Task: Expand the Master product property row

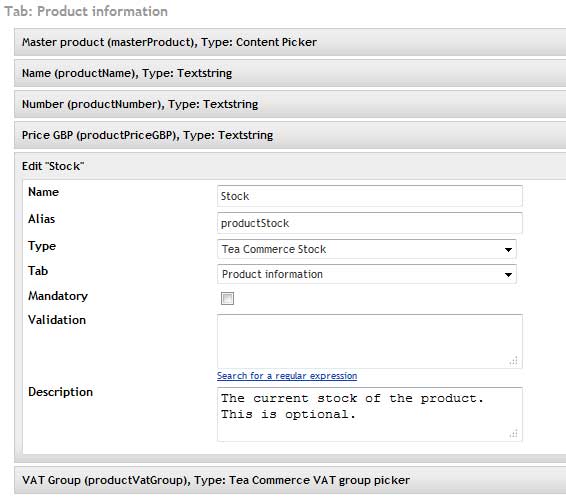Action: coord(290,42)
